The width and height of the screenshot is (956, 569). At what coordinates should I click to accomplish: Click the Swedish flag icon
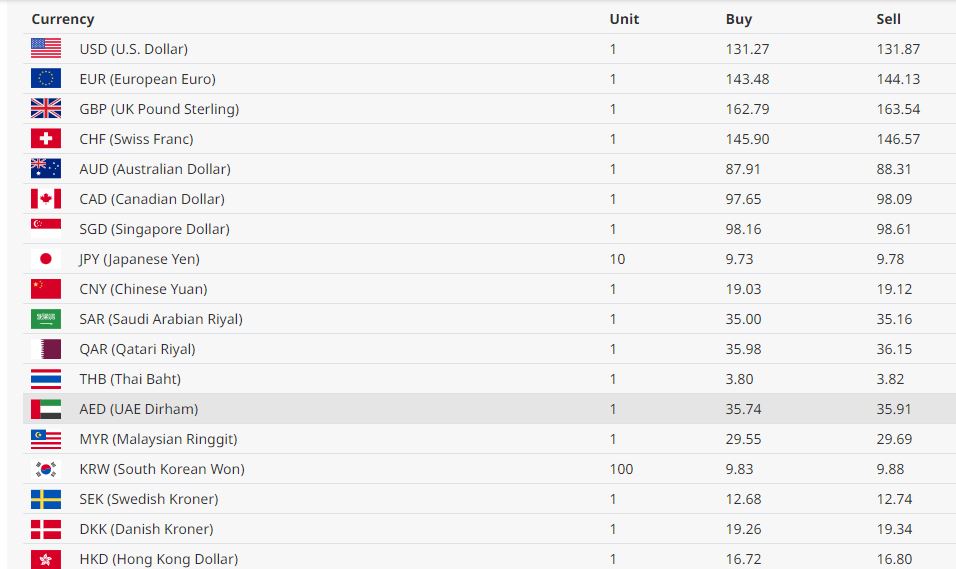click(46, 498)
